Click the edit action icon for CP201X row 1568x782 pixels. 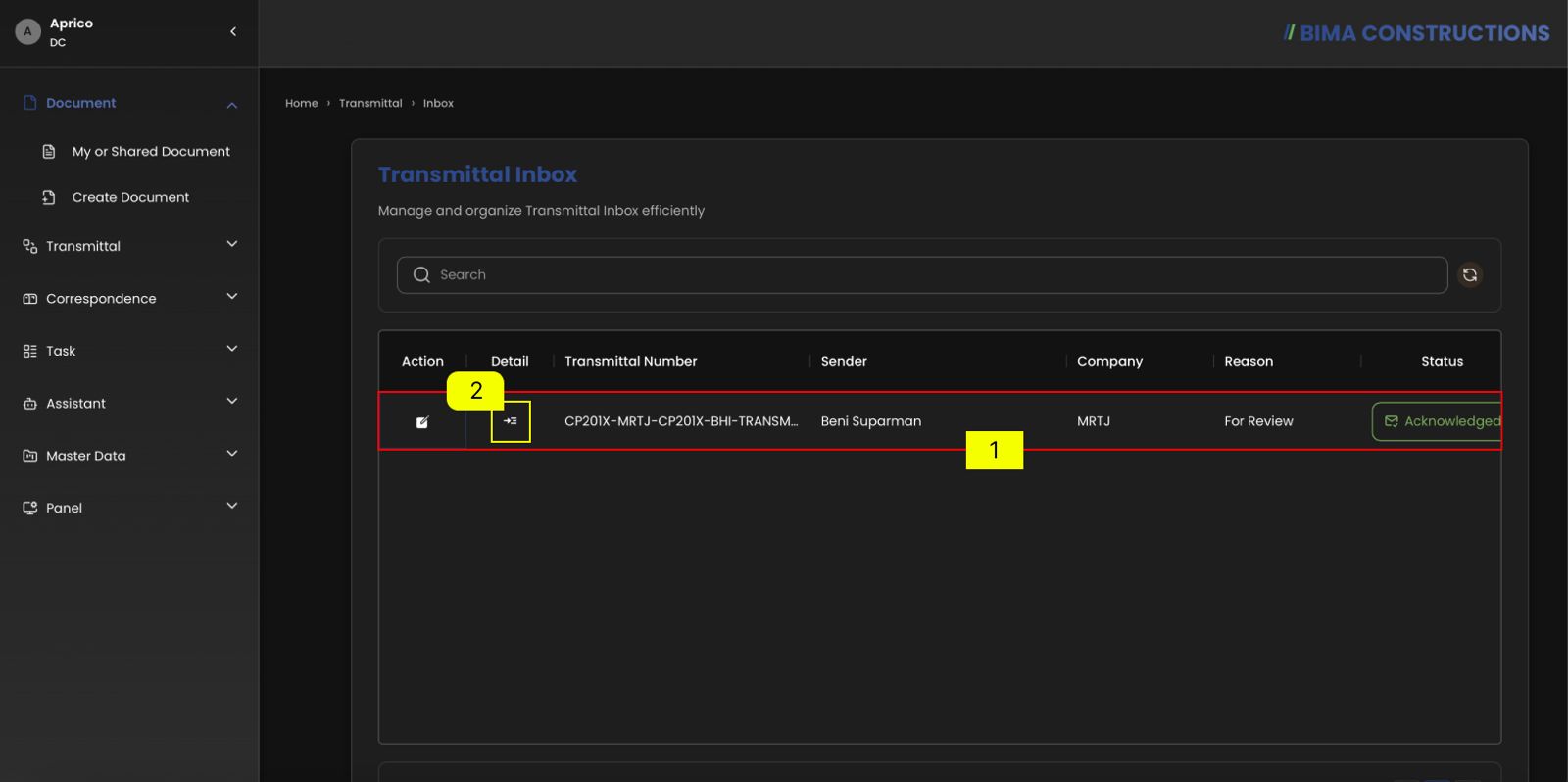(422, 422)
